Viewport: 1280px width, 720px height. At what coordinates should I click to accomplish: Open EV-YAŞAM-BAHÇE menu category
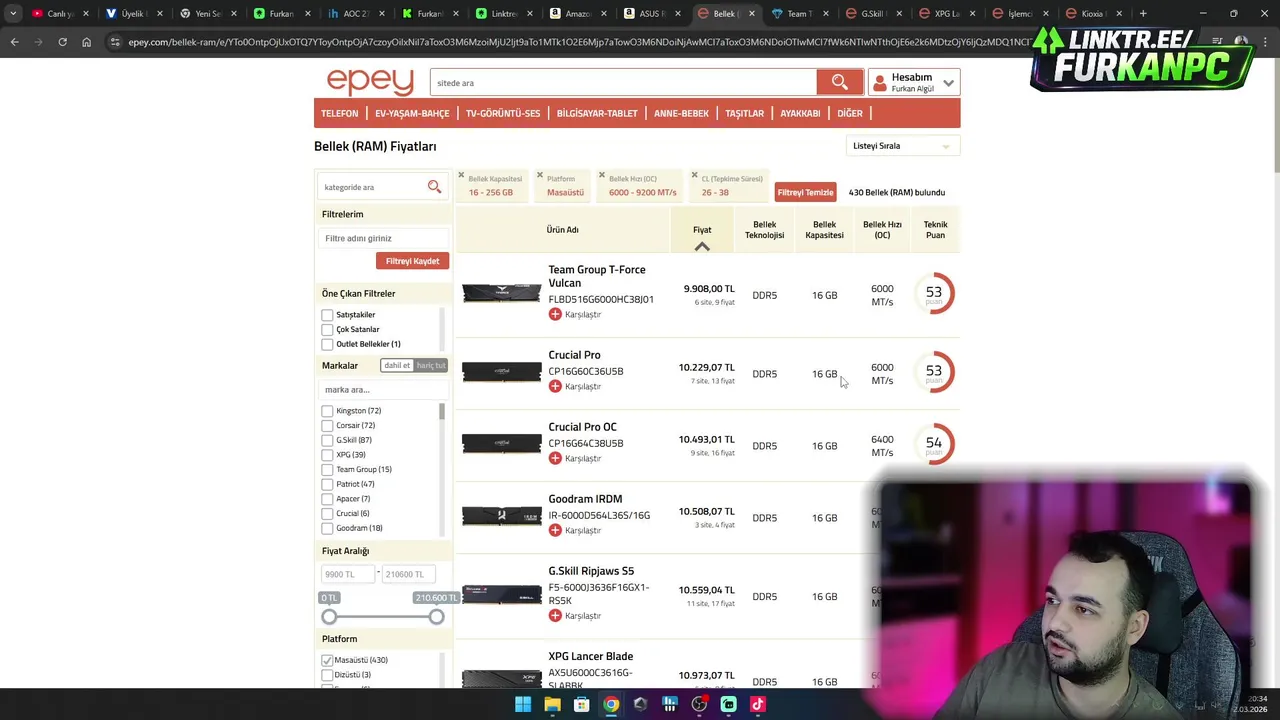tap(412, 113)
